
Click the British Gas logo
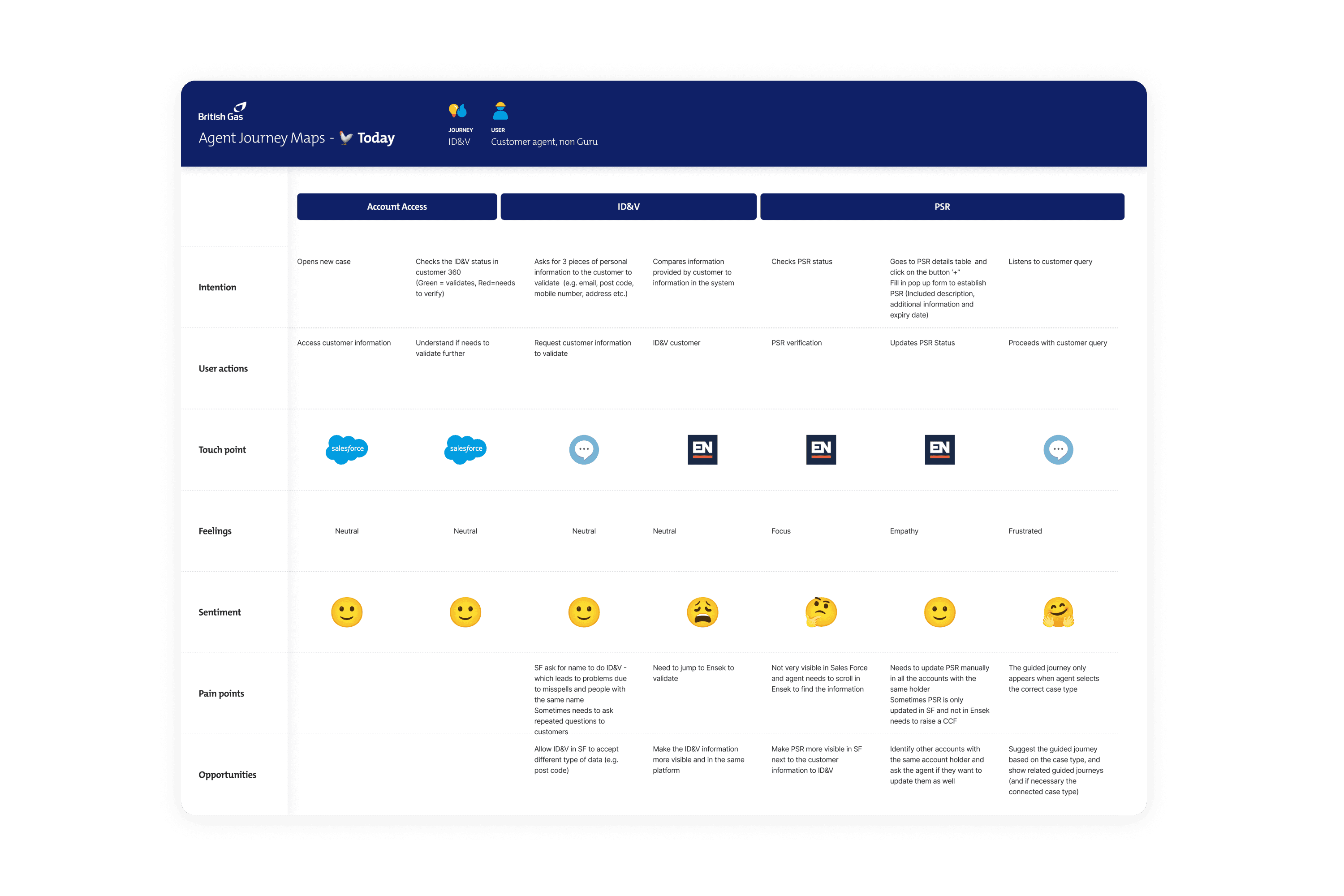pyautogui.click(x=222, y=112)
